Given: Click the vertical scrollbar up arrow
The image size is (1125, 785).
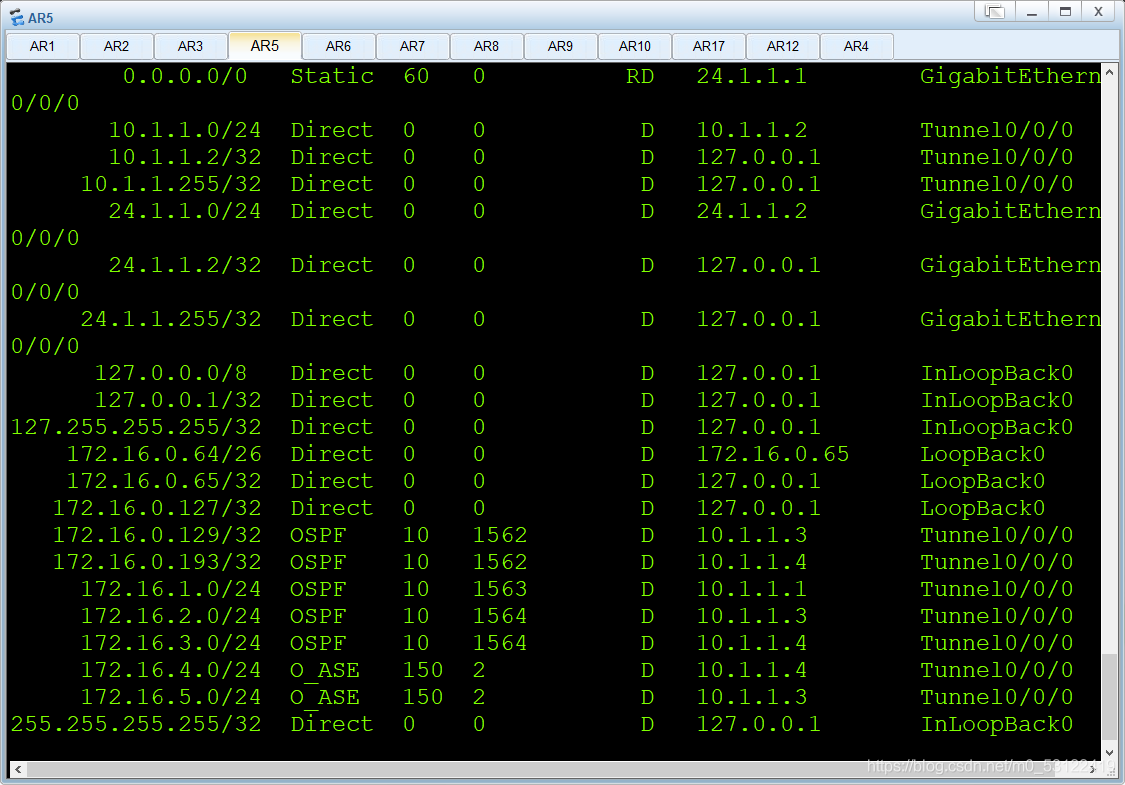Looking at the screenshot, I should tap(1109, 72).
